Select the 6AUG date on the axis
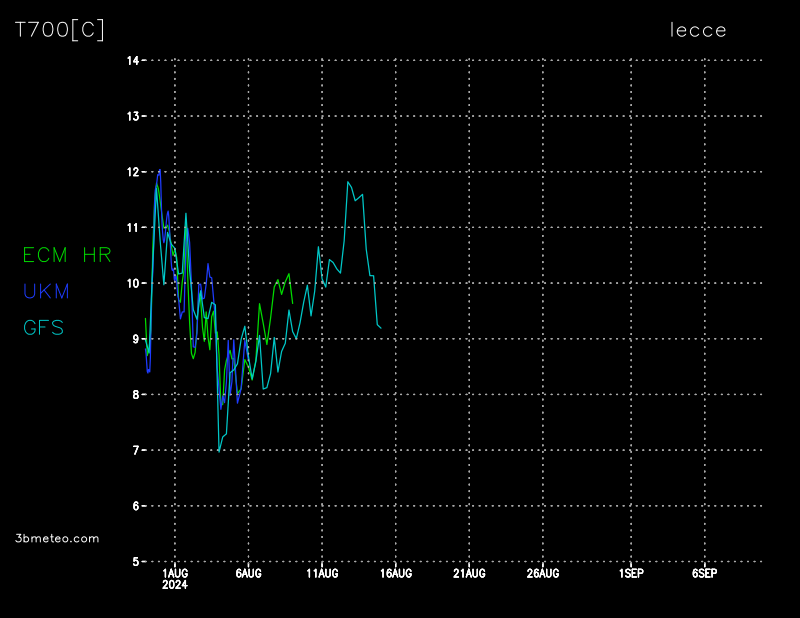 coord(248,574)
